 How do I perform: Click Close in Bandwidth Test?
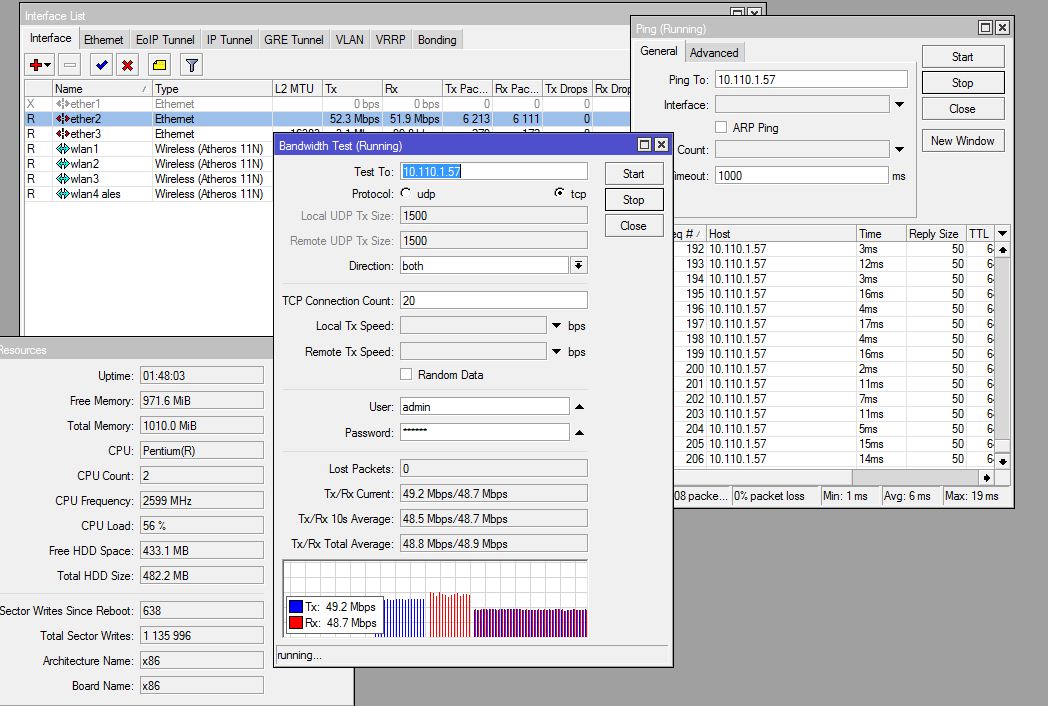click(x=634, y=225)
